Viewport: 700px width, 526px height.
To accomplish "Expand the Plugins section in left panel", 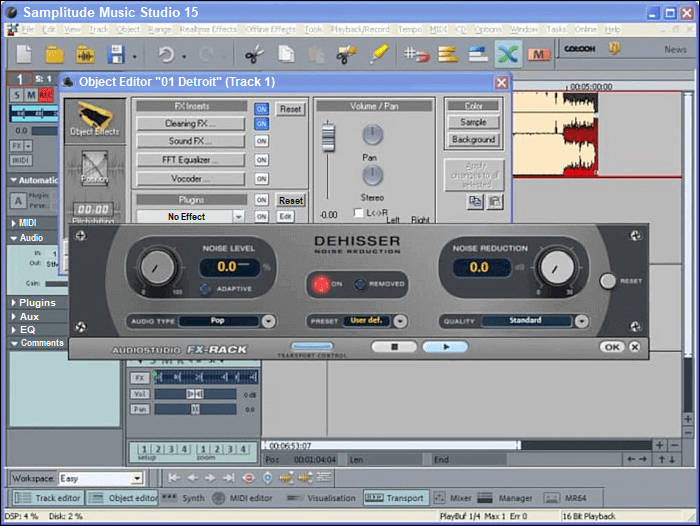I will [x=37, y=302].
